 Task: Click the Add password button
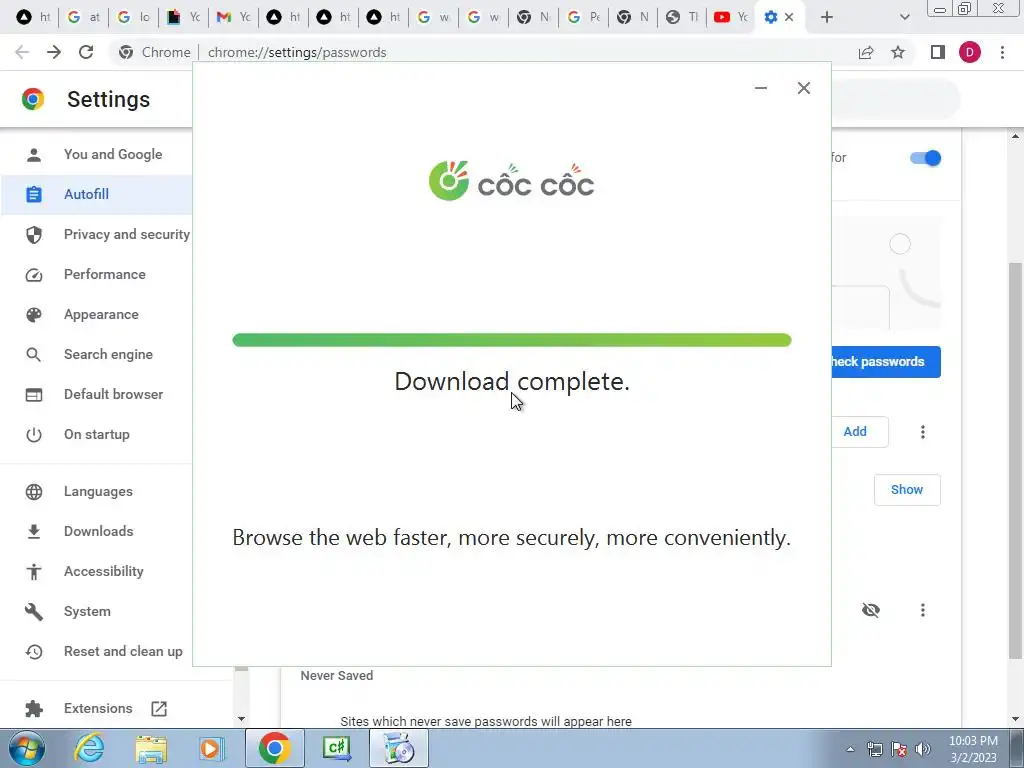859,432
